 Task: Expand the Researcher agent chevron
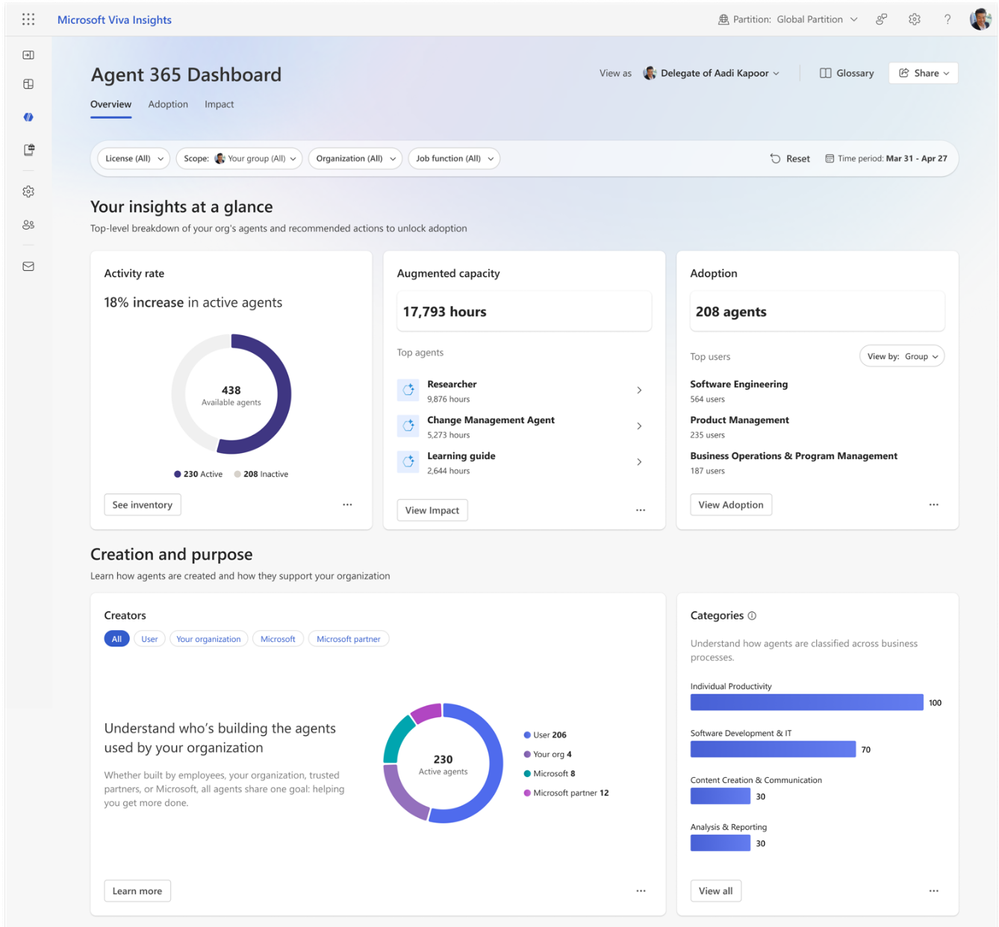pos(639,390)
